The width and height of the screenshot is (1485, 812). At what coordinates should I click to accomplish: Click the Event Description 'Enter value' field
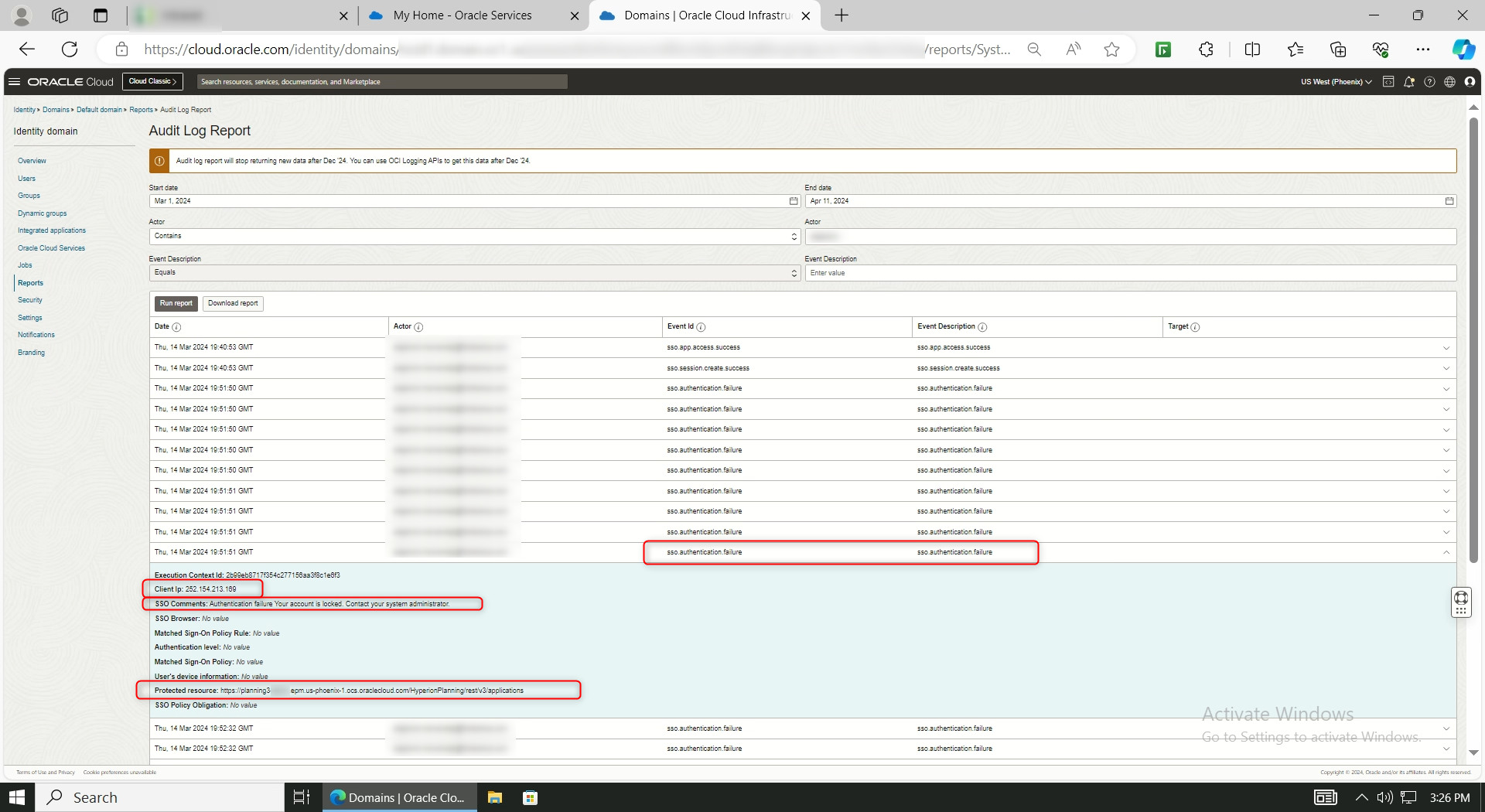coord(1131,272)
